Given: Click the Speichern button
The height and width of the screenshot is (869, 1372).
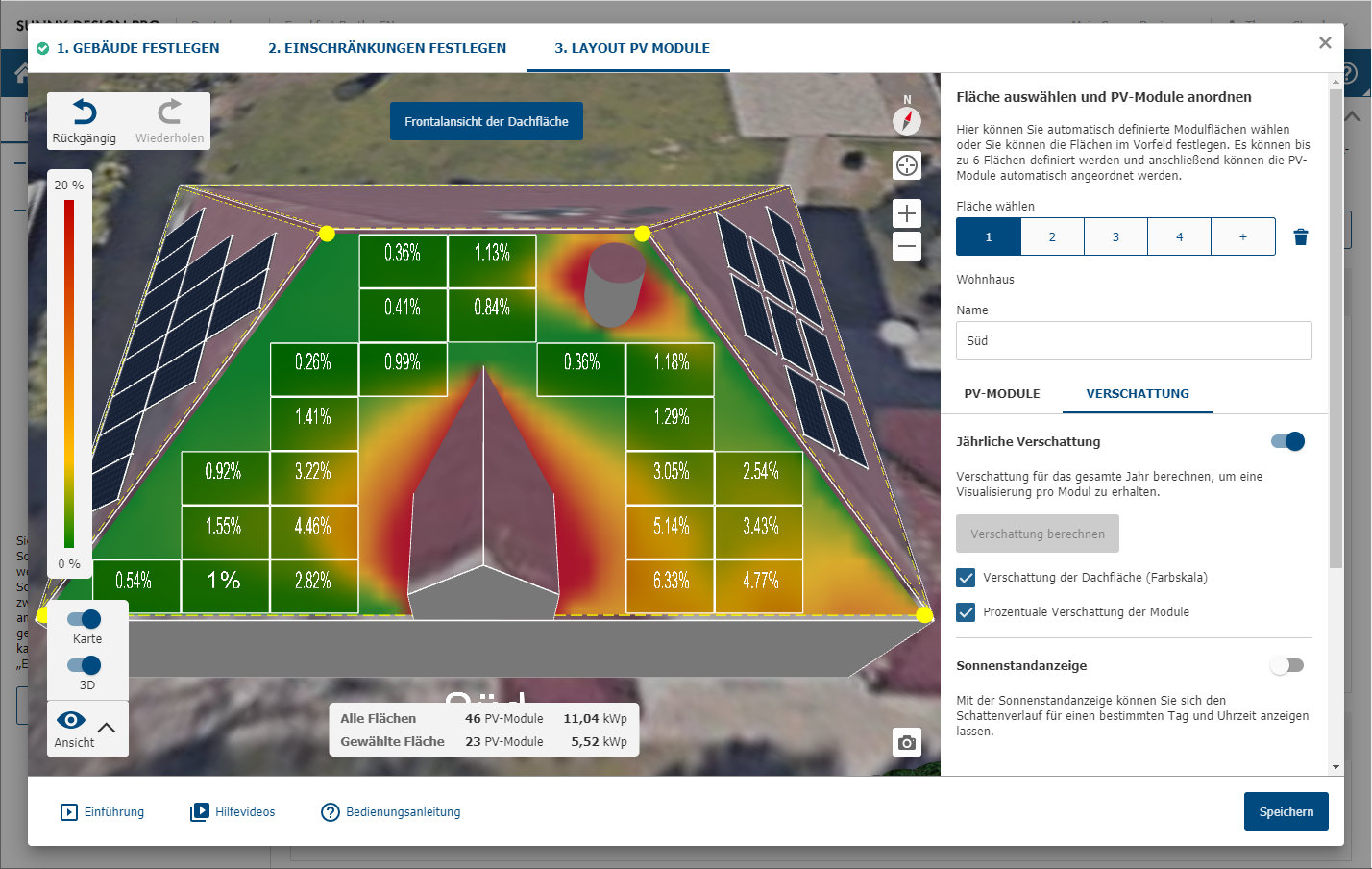Looking at the screenshot, I should [x=1286, y=811].
